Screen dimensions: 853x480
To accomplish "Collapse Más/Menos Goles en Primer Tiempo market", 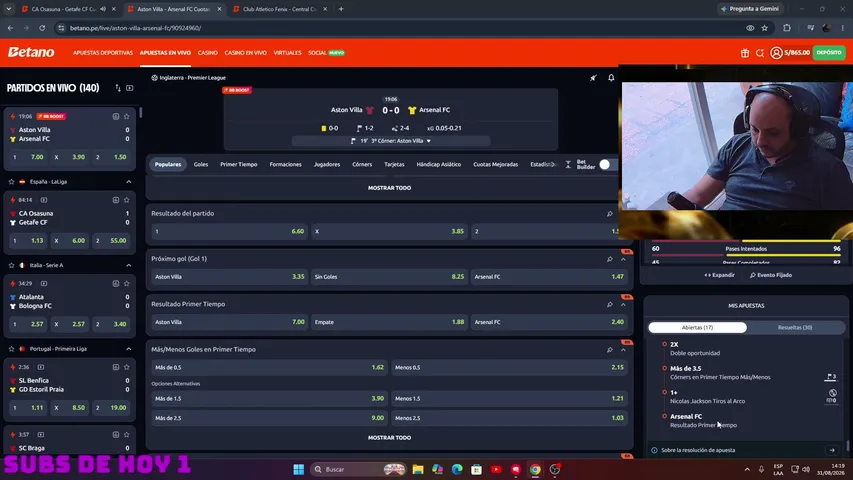I will pyautogui.click(x=623, y=349).
